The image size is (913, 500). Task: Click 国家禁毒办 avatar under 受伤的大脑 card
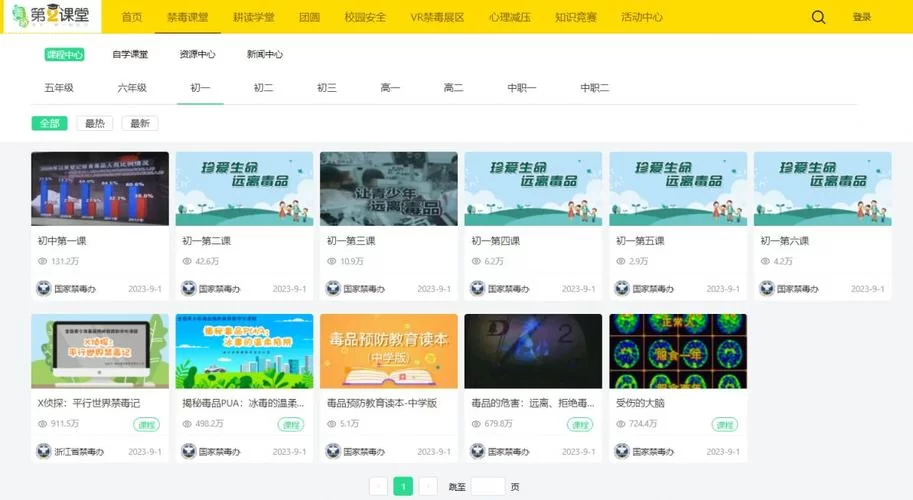622,451
